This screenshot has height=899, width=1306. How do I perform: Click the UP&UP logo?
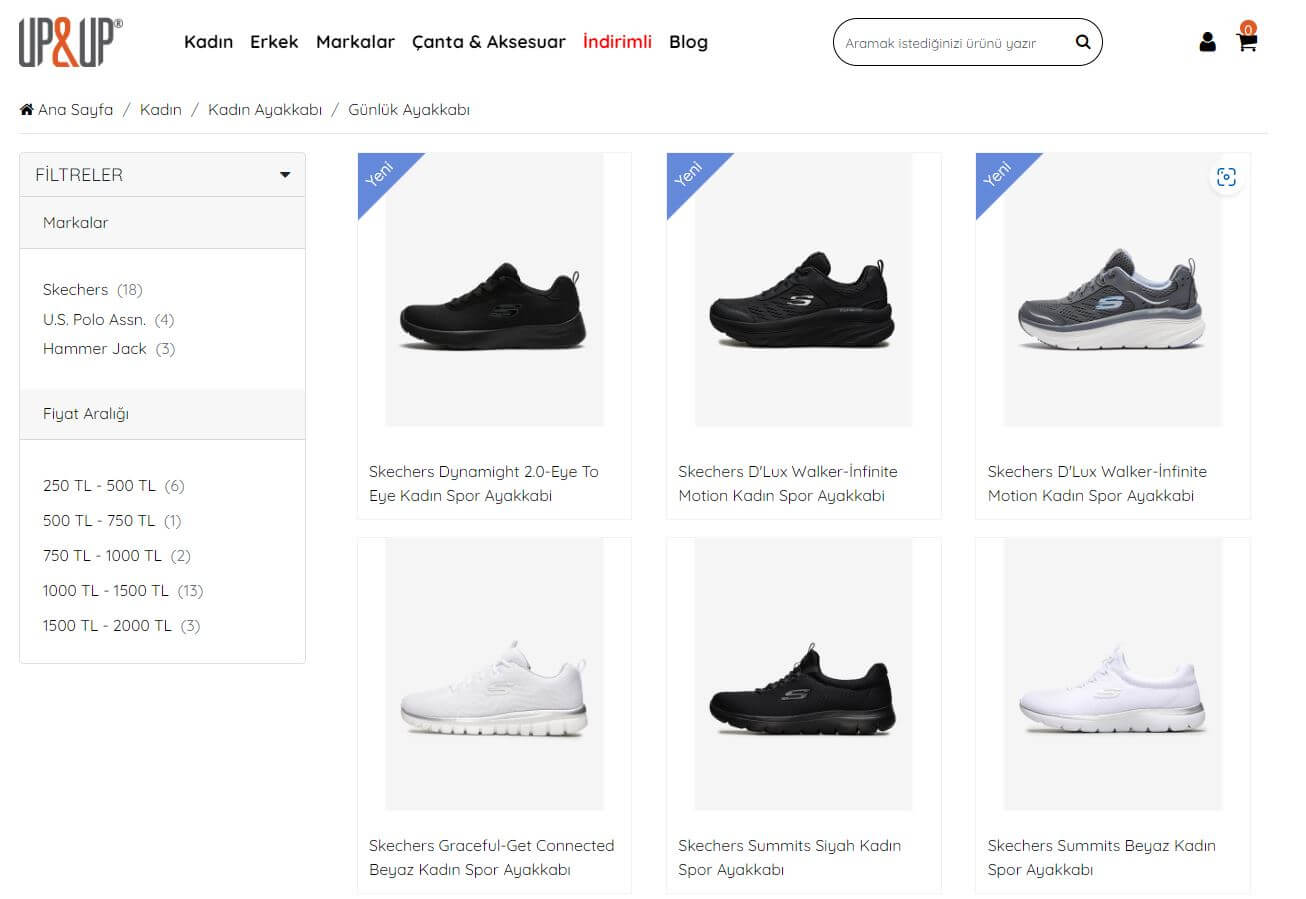[71, 42]
